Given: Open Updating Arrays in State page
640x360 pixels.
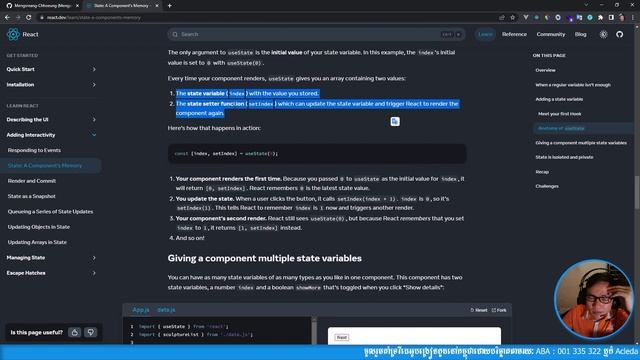Looking at the screenshot, I should point(37,242).
